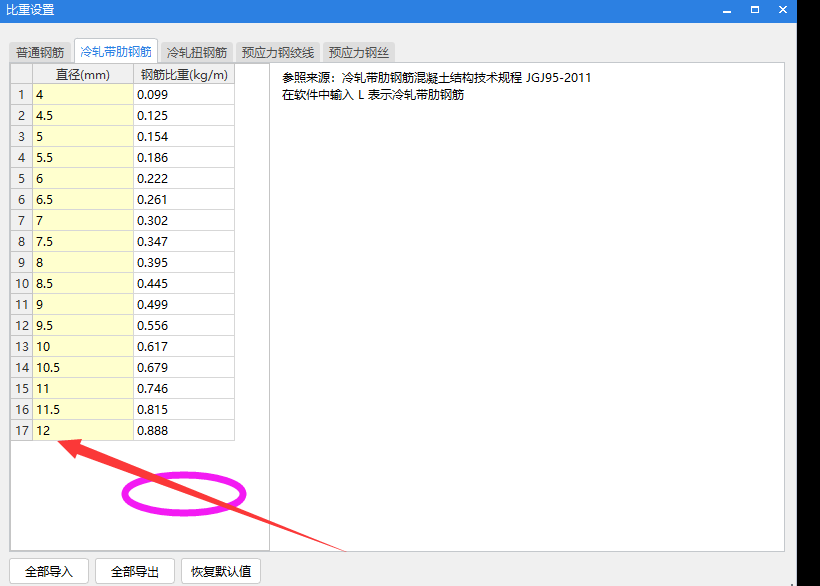The height and width of the screenshot is (586, 820).
Task: Click the 钢筋比重(kg/m) column header
Action: click(x=184, y=73)
